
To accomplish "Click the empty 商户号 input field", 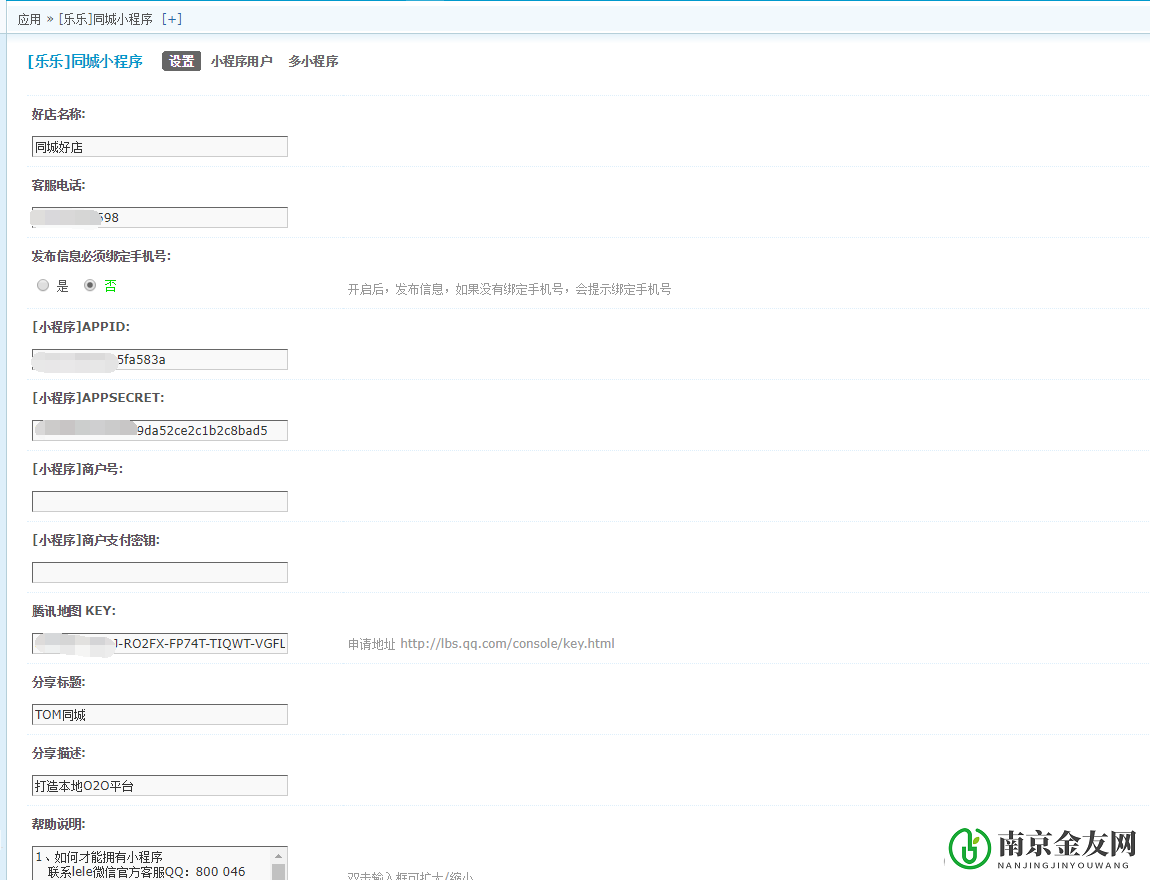I will click(160, 502).
